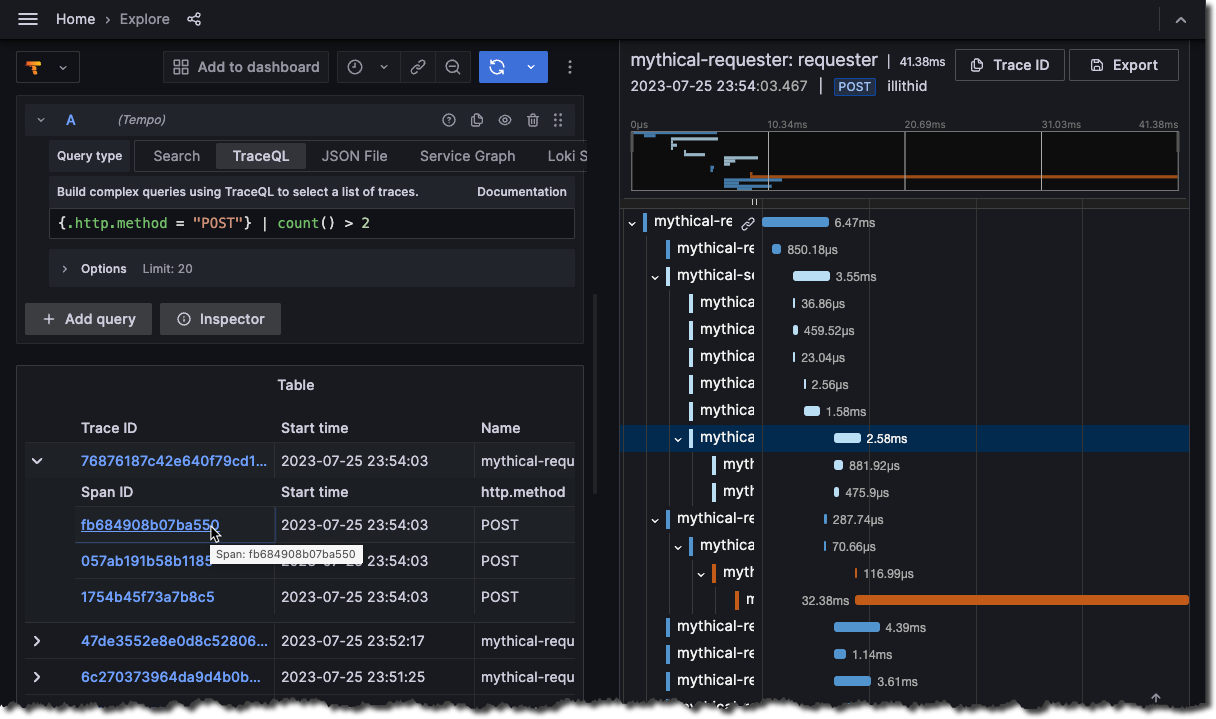Click the Trace ID copy button
The width and height of the screenshot is (1216, 719).
tap(1010, 64)
